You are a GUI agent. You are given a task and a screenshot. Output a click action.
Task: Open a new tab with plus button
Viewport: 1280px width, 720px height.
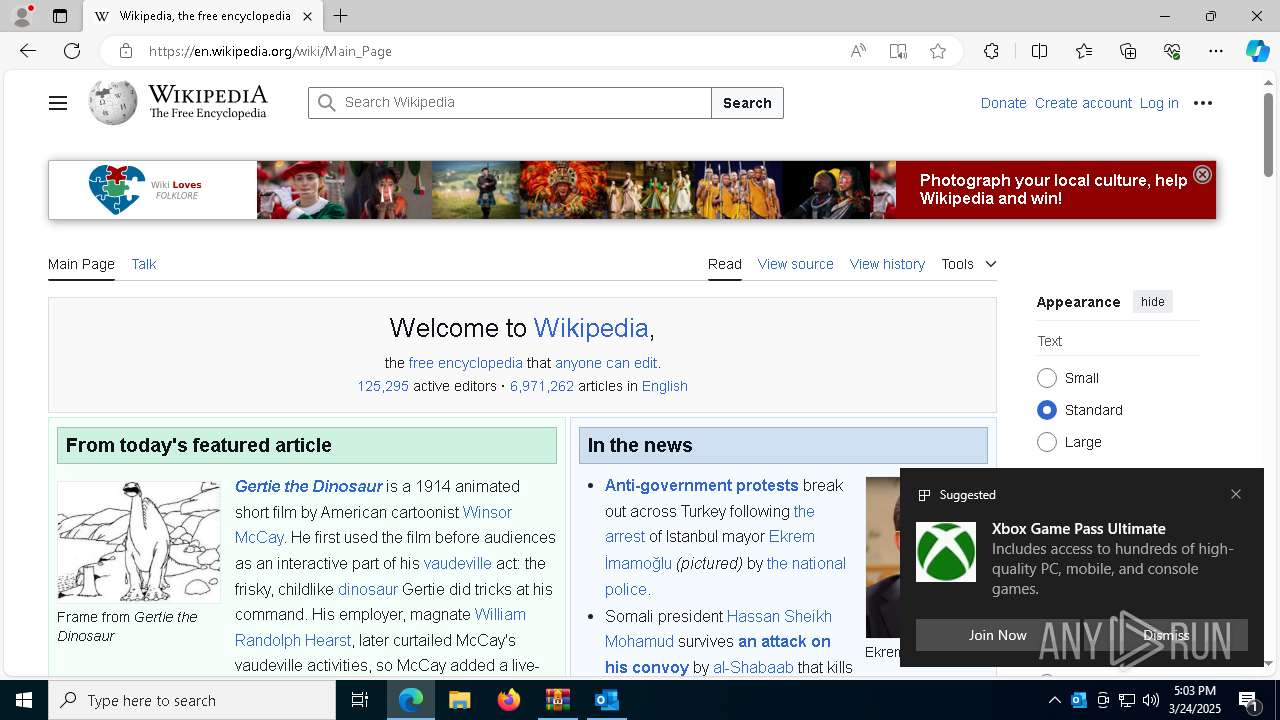(x=340, y=16)
